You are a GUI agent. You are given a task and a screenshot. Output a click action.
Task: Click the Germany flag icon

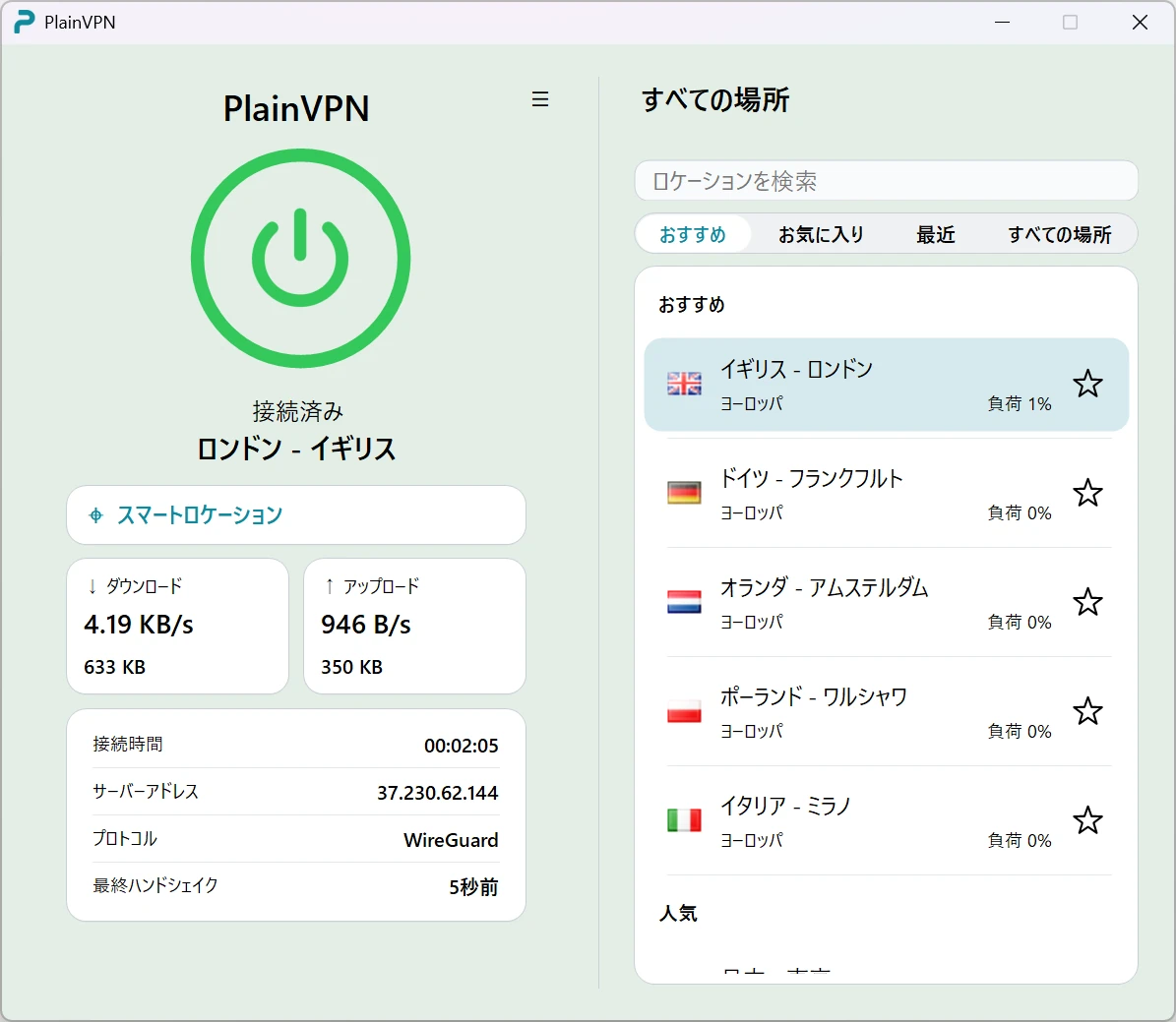pyautogui.click(x=684, y=493)
